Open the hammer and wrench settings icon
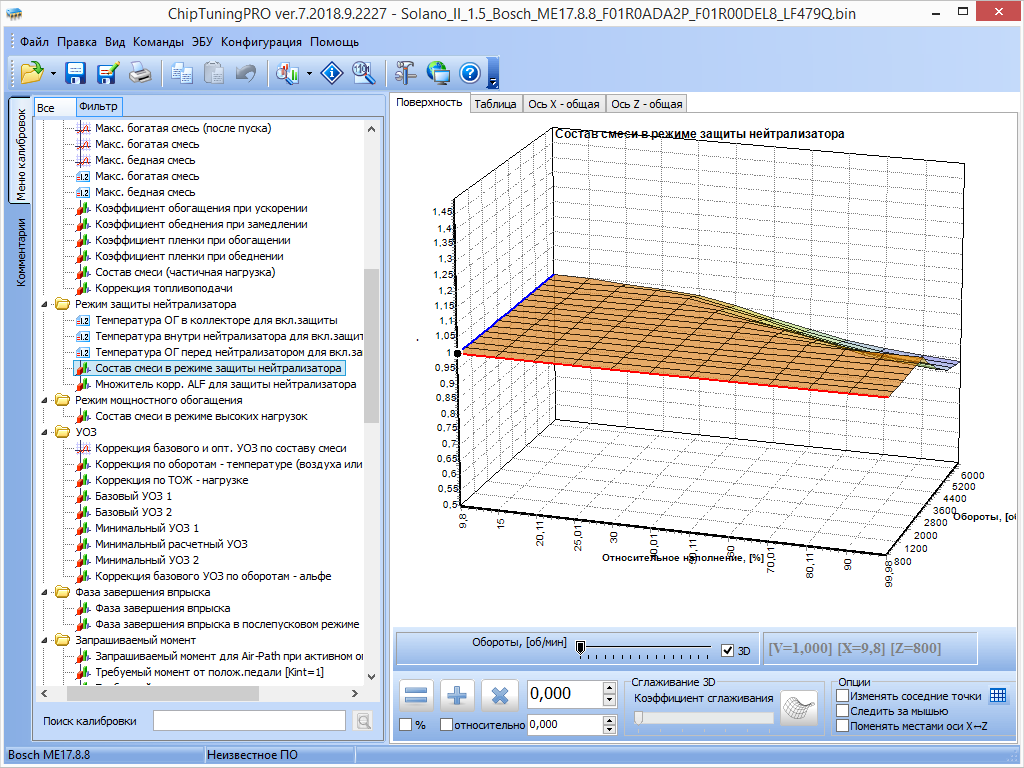1024x768 pixels. point(405,73)
